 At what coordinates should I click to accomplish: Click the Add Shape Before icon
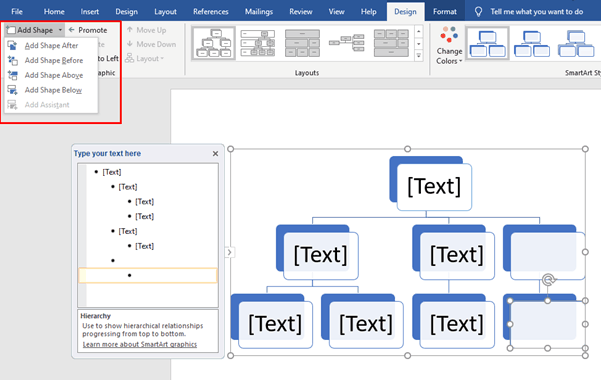click(x=12, y=61)
